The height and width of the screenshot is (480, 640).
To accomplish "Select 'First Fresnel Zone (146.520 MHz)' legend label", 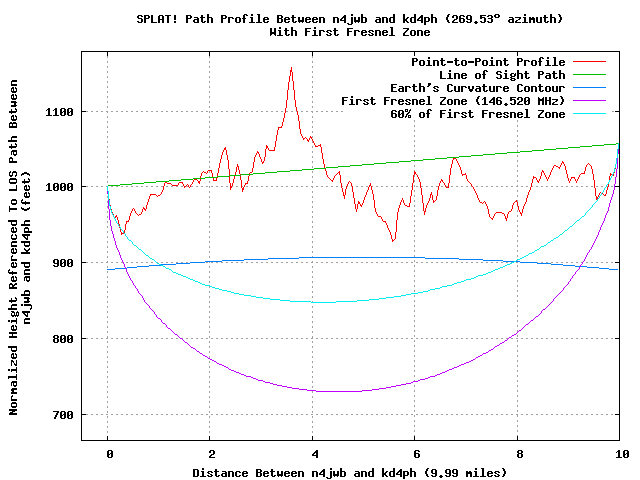I will (x=453, y=101).
